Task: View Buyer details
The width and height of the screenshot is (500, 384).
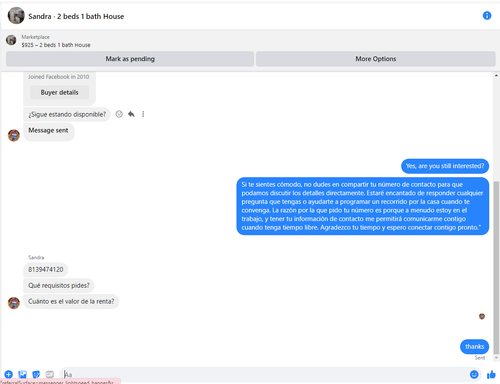Action: coord(59,92)
